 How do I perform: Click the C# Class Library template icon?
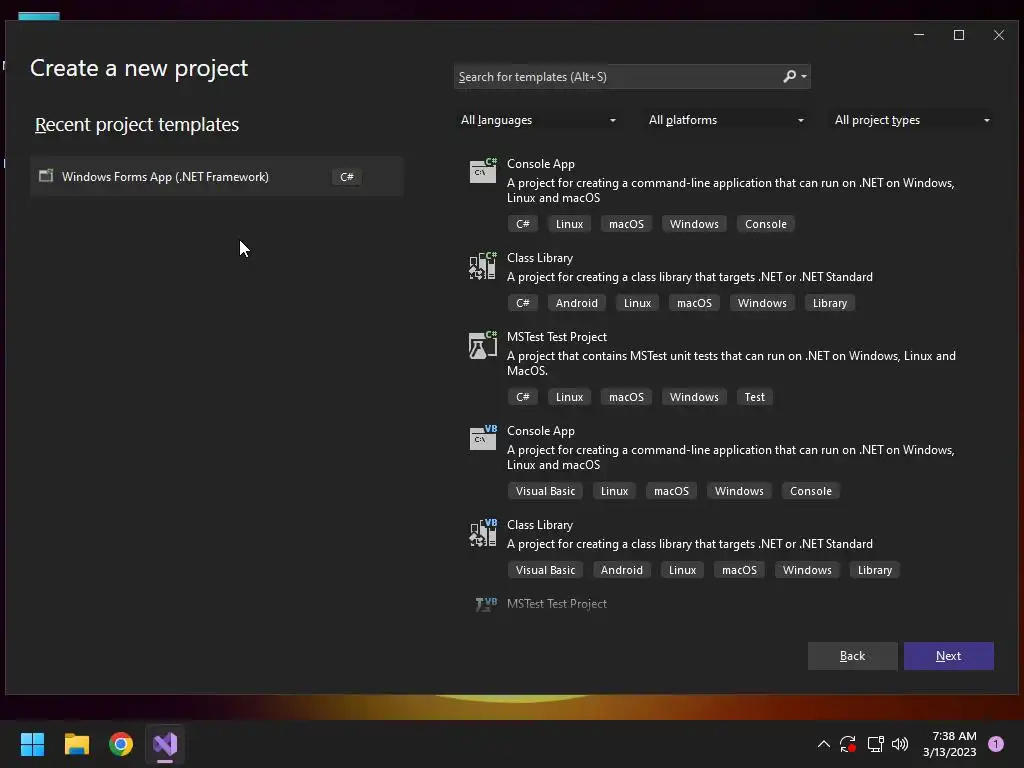point(483,265)
